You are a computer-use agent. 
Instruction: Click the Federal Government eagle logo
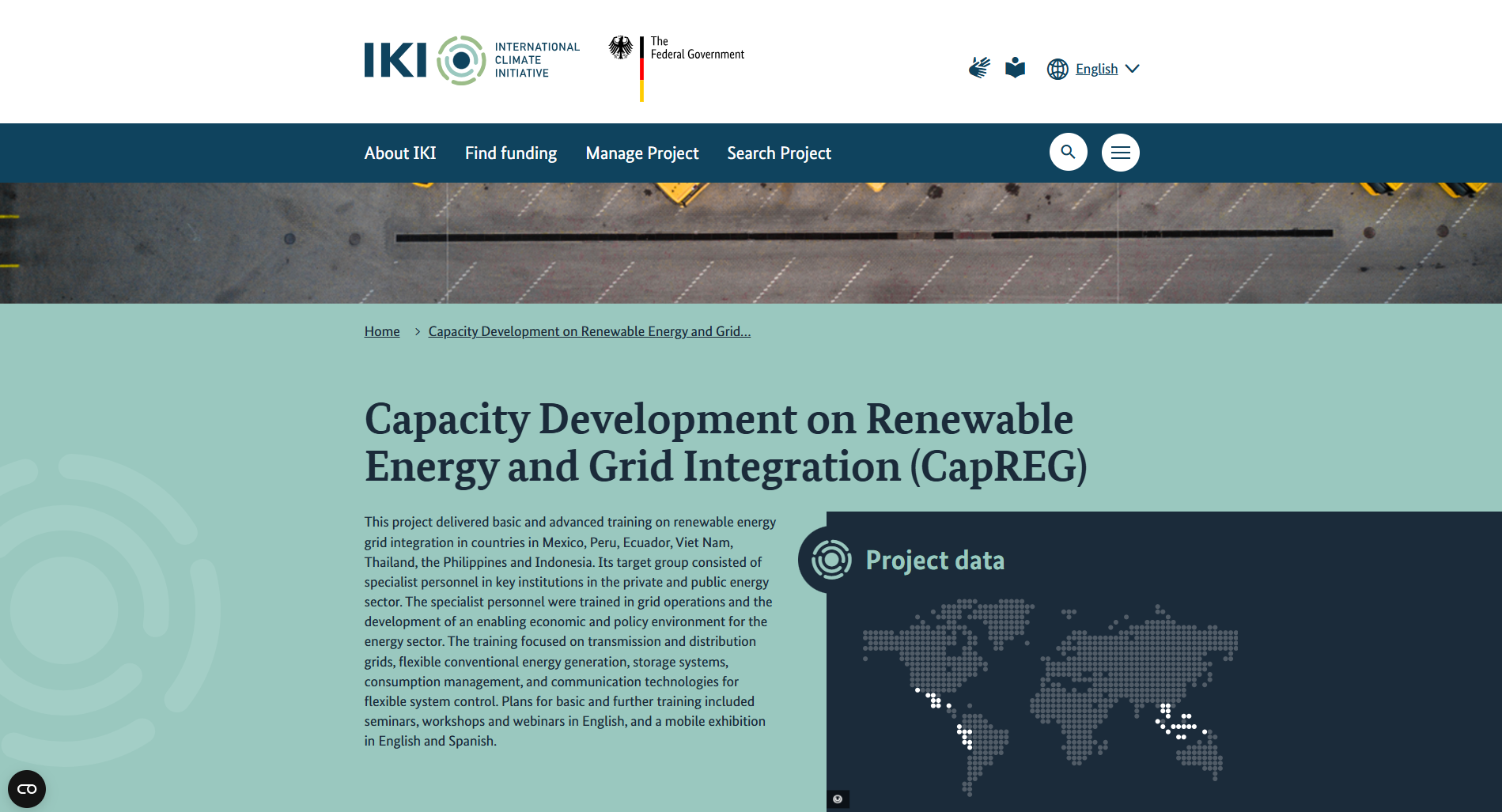(621, 48)
